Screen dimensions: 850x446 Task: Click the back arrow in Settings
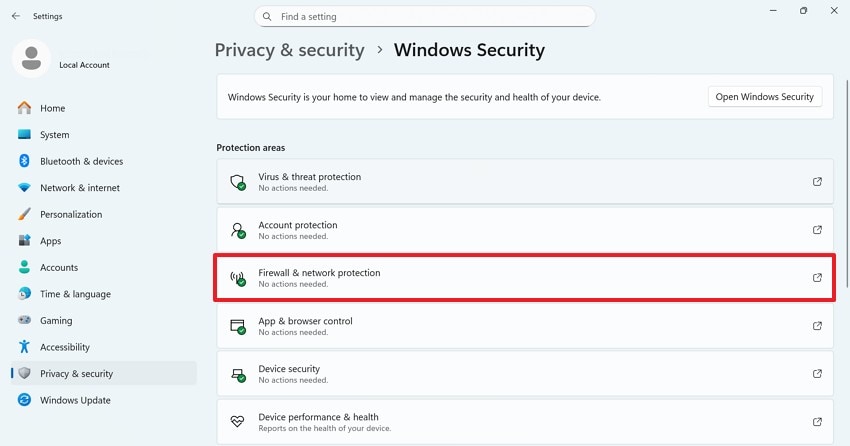click(x=15, y=16)
